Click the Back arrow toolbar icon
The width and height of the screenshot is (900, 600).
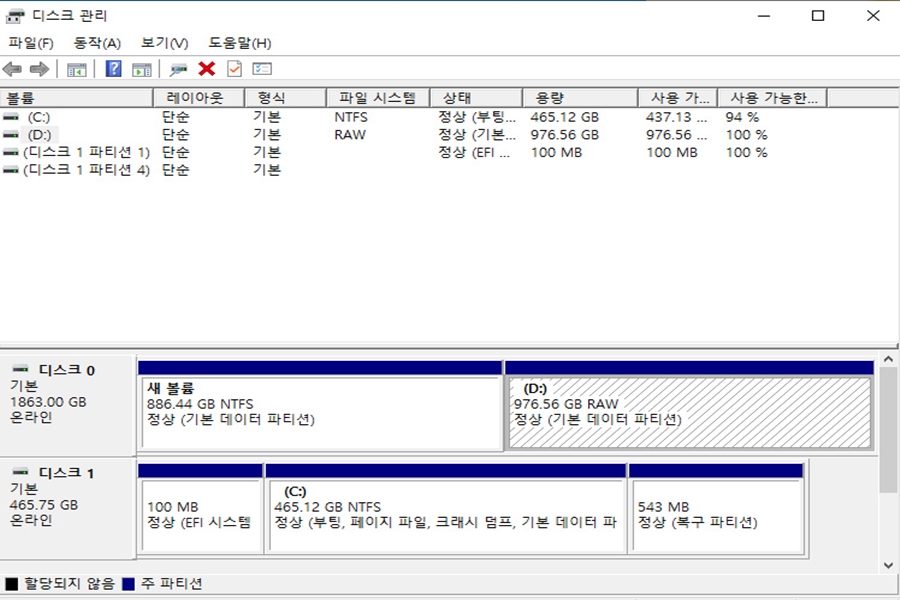tap(12, 69)
